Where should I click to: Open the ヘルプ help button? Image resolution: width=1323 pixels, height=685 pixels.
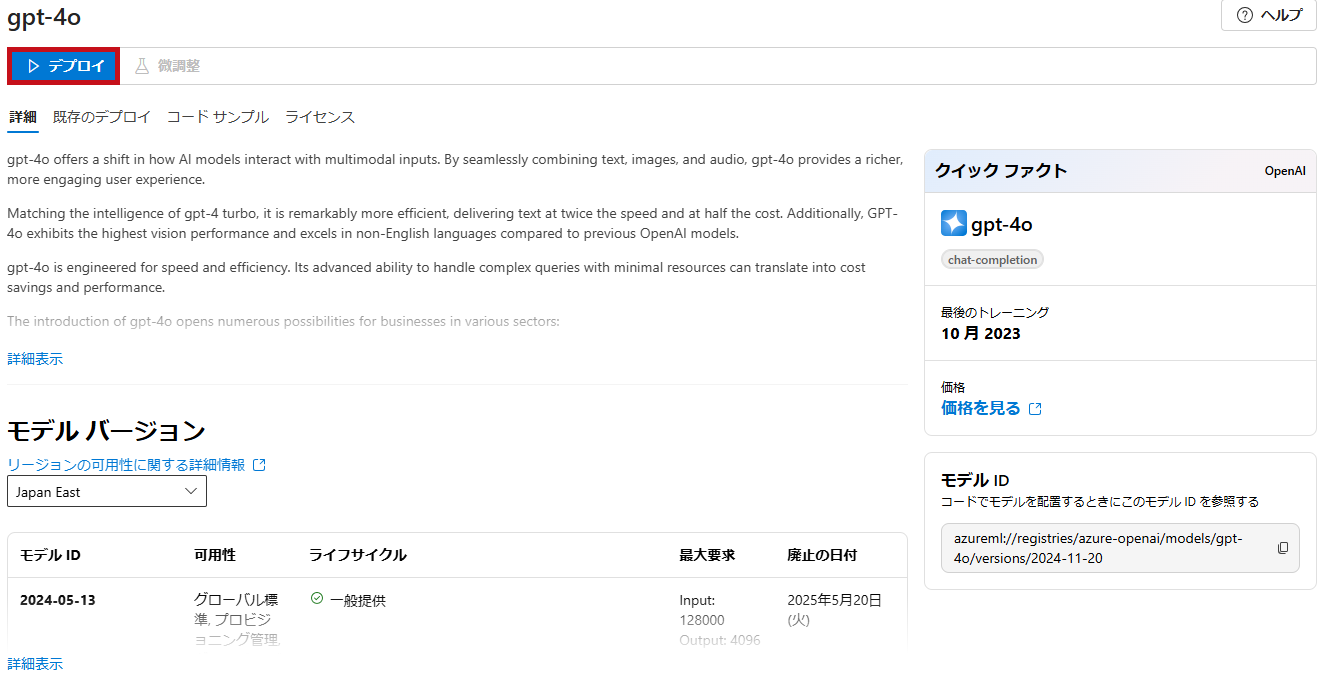[1269, 15]
